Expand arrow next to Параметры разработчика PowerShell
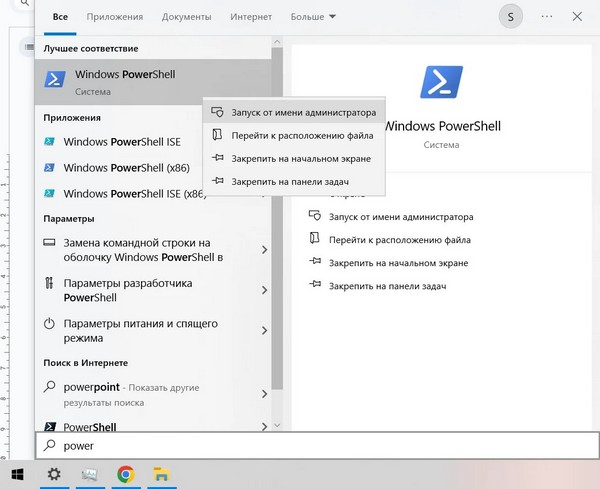This screenshot has width=600, height=489. (x=264, y=290)
